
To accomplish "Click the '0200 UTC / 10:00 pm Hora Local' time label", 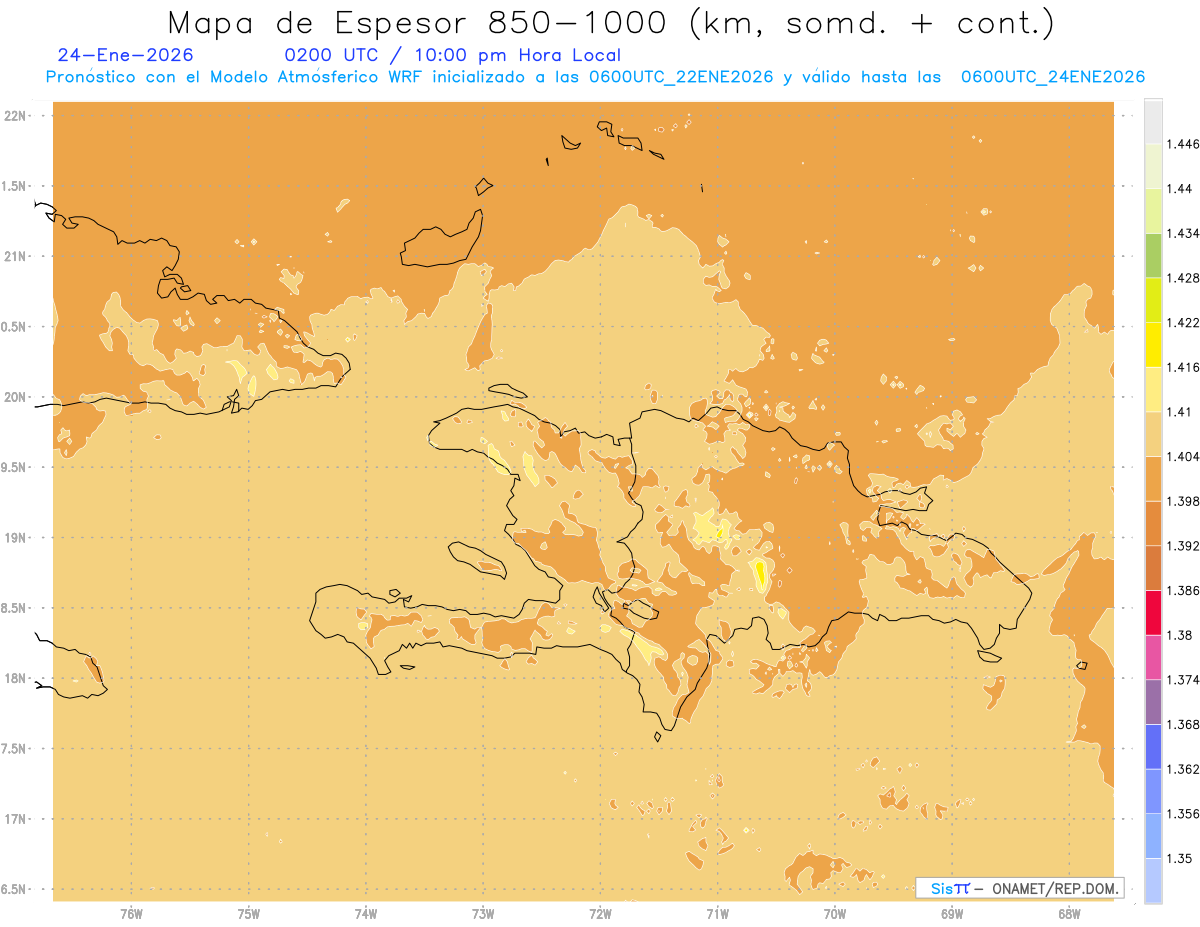I will click(x=453, y=56).
